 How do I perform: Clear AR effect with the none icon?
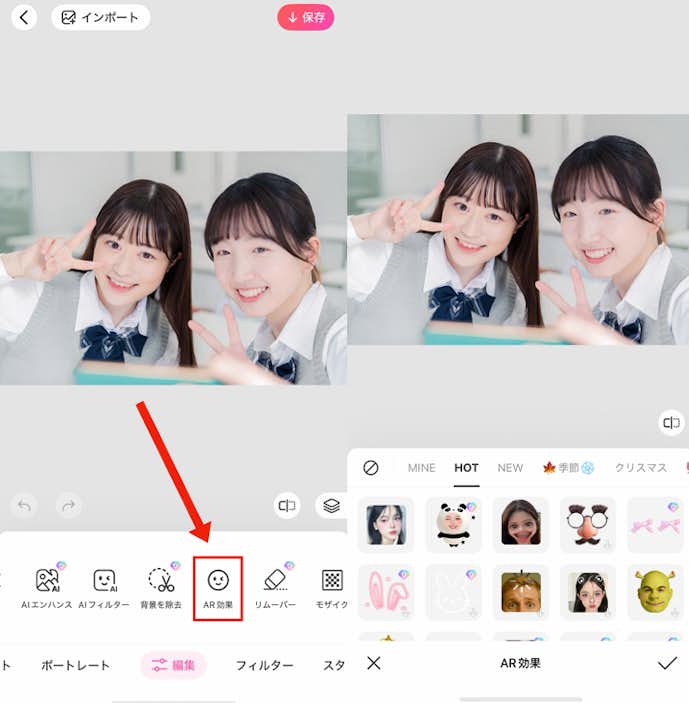371,468
